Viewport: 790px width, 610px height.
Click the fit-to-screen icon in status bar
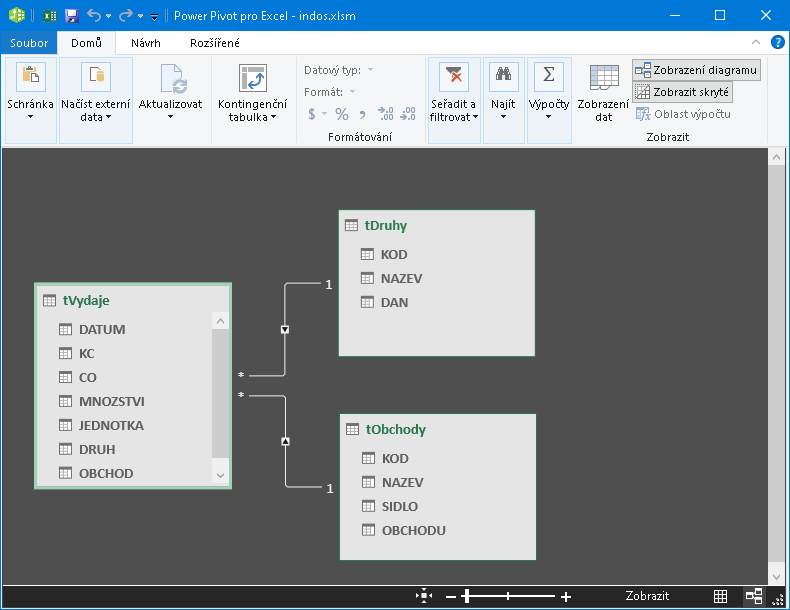pos(425,596)
